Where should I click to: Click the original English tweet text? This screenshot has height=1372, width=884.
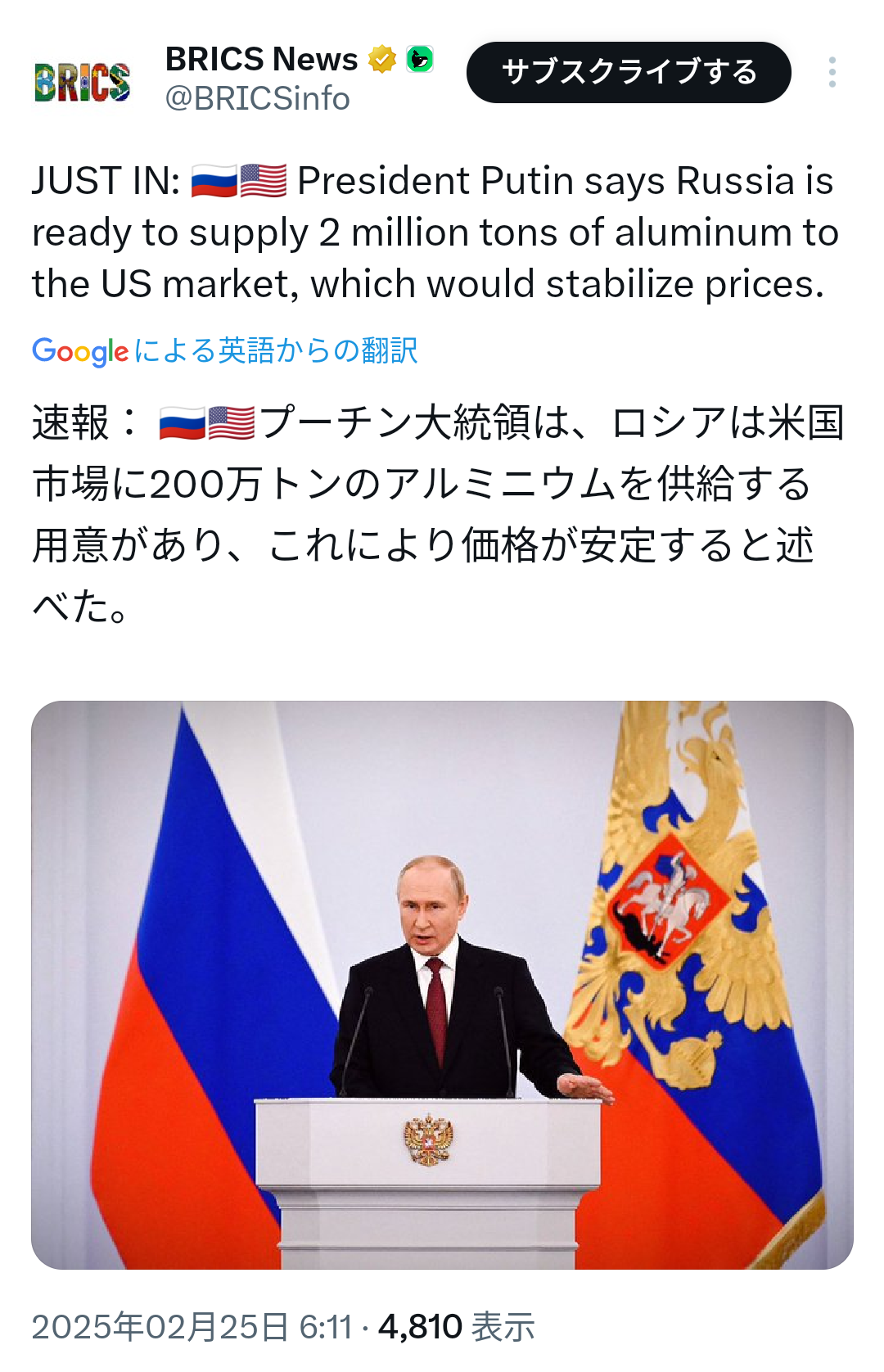[x=434, y=232]
